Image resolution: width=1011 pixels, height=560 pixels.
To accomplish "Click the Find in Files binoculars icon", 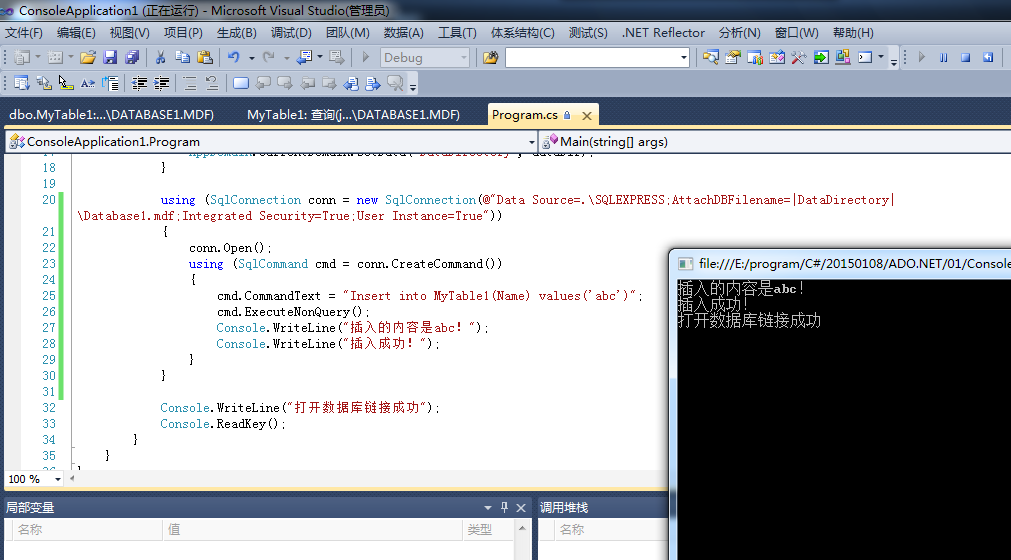I will (x=490, y=57).
